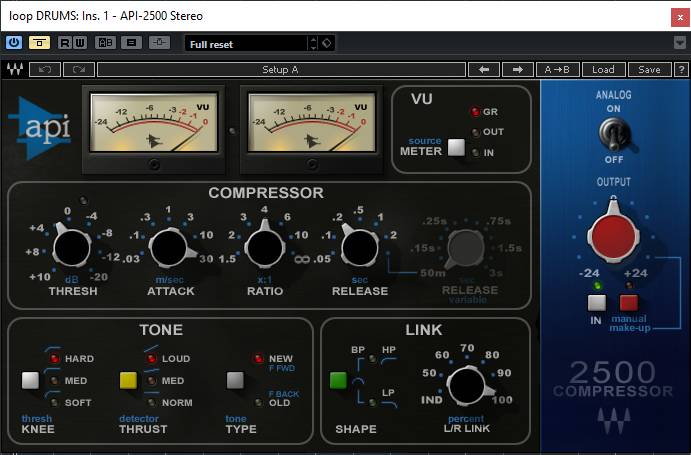Image resolution: width=691 pixels, height=455 pixels.
Task: Click the Save button
Action: pos(649,70)
